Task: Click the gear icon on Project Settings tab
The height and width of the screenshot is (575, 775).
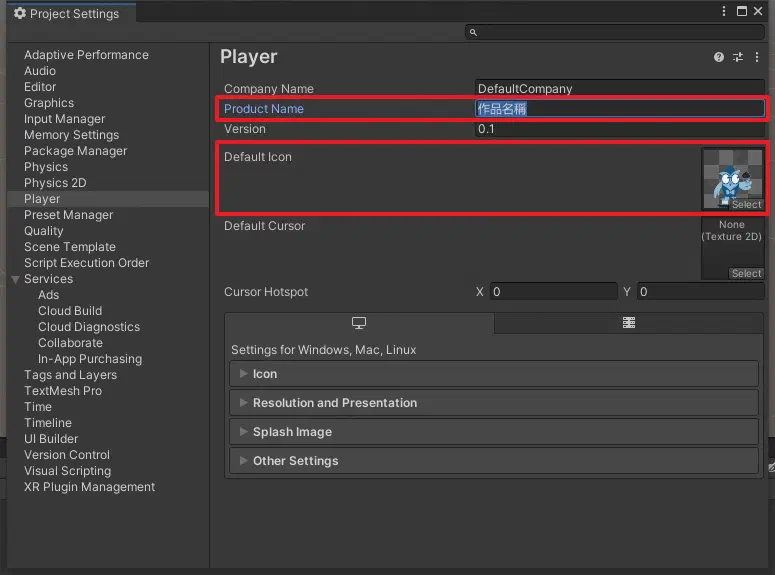Action: click(20, 13)
